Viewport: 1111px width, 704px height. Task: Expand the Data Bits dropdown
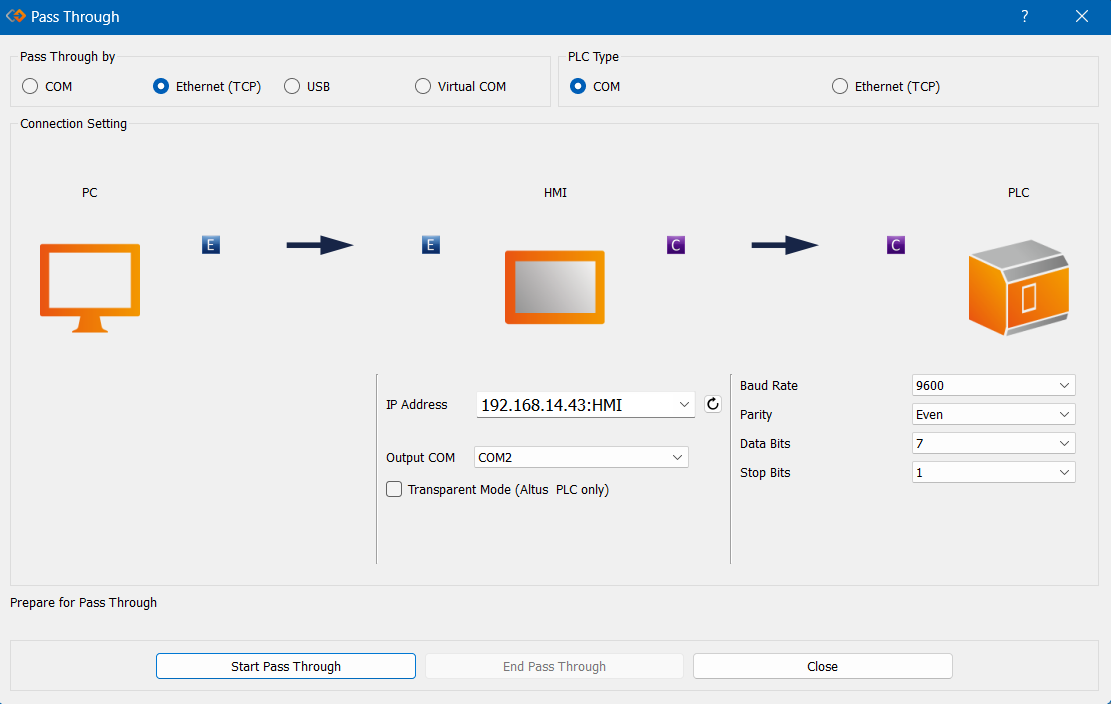tap(993, 444)
